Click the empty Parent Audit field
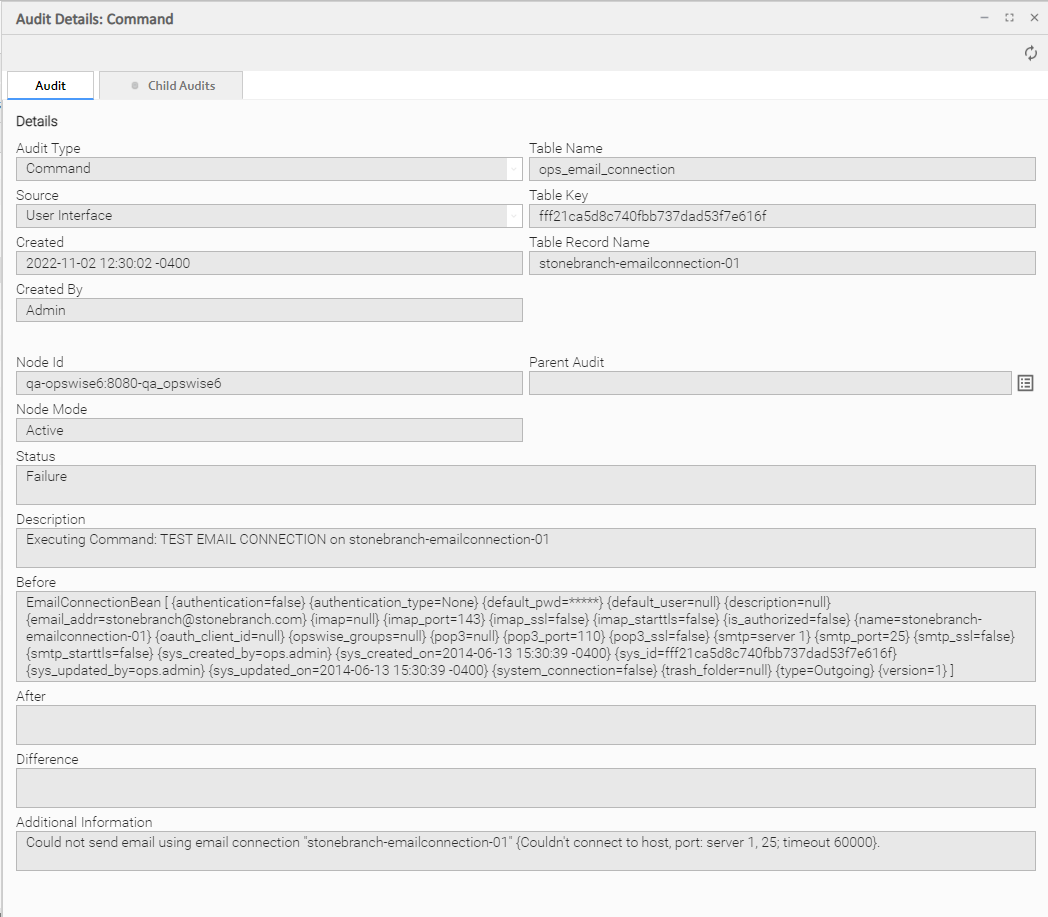The width and height of the screenshot is (1048, 917). pos(769,383)
